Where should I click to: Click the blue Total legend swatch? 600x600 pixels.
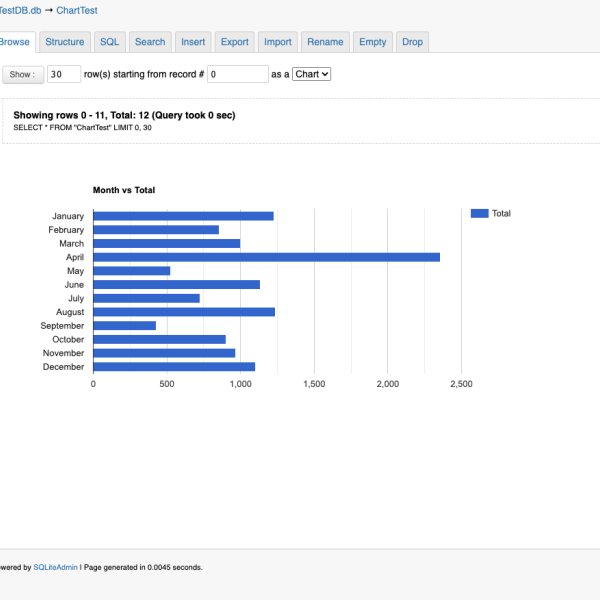[x=479, y=213]
